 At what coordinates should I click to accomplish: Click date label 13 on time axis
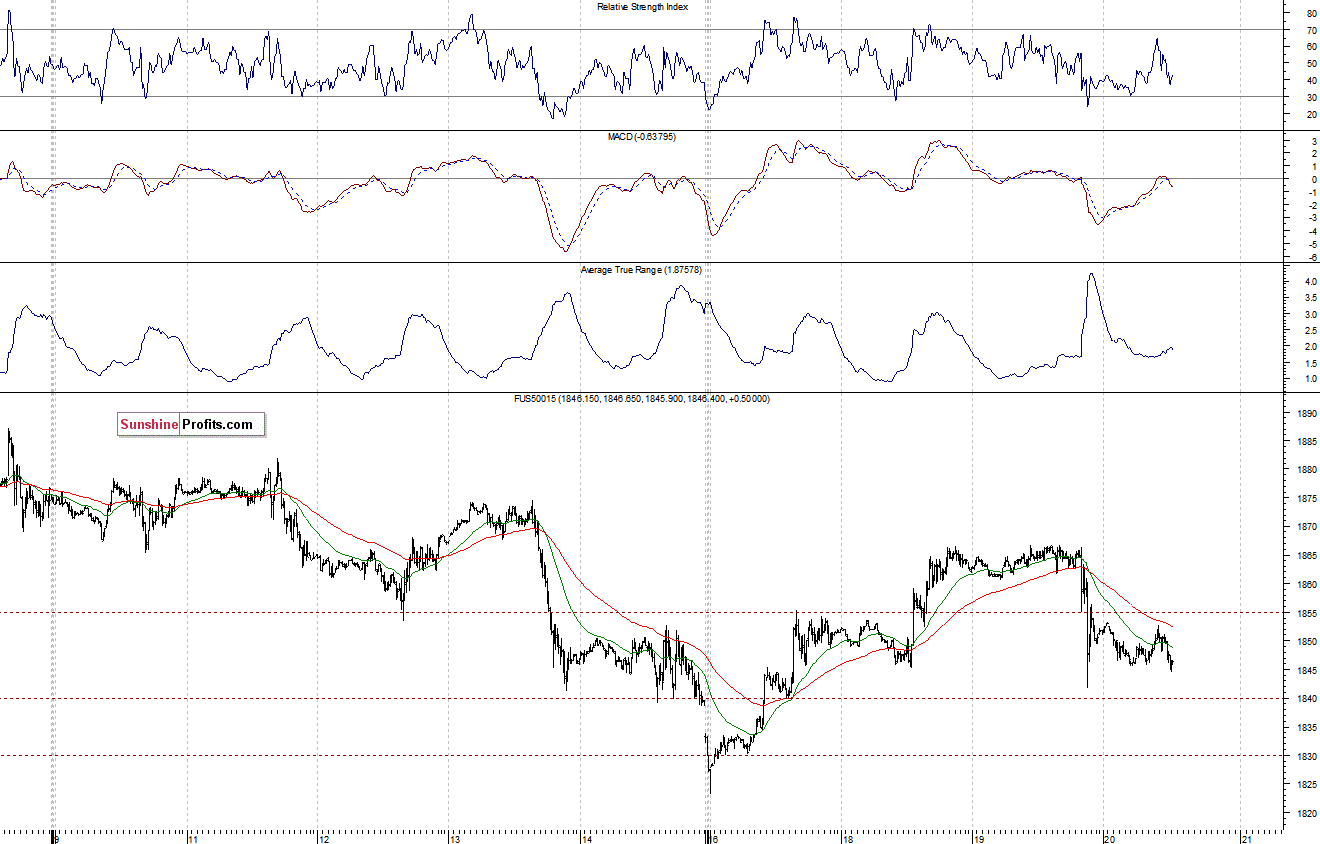455,838
